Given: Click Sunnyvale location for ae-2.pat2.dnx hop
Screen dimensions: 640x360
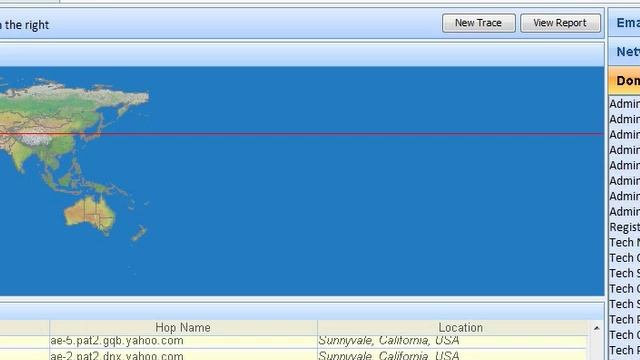Looking at the screenshot, I should 389,356.
